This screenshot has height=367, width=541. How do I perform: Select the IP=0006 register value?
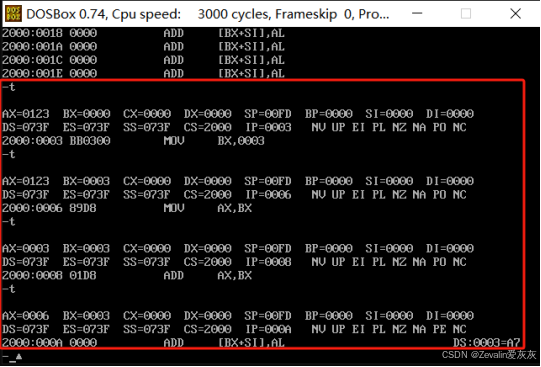pos(268,195)
